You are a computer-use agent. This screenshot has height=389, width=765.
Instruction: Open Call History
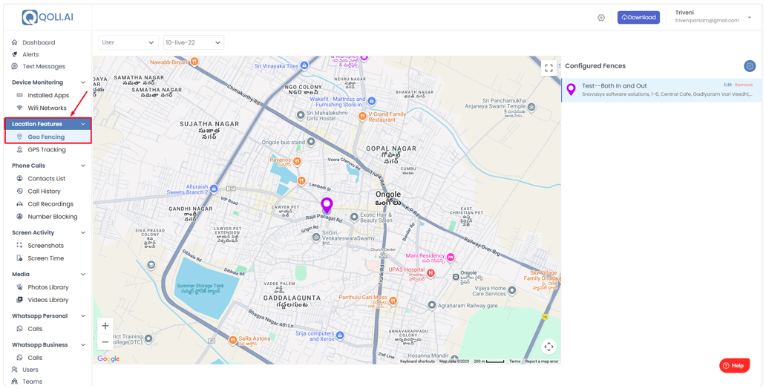pyautogui.click(x=44, y=191)
